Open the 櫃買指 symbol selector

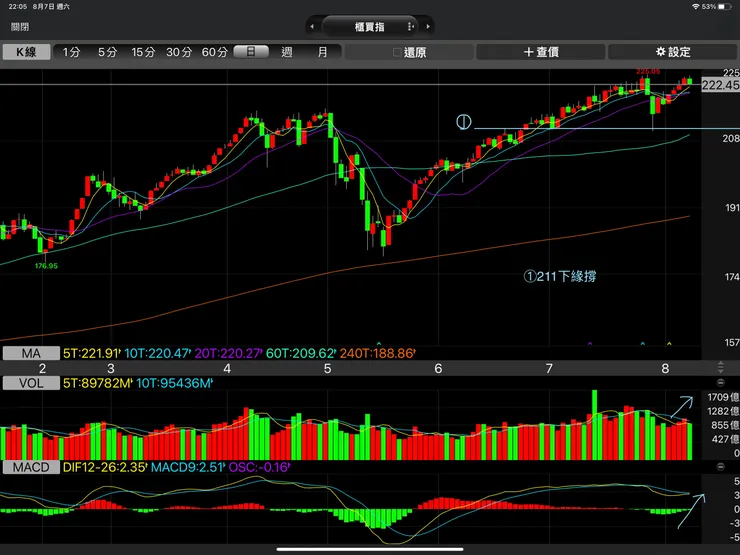pos(370,27)
